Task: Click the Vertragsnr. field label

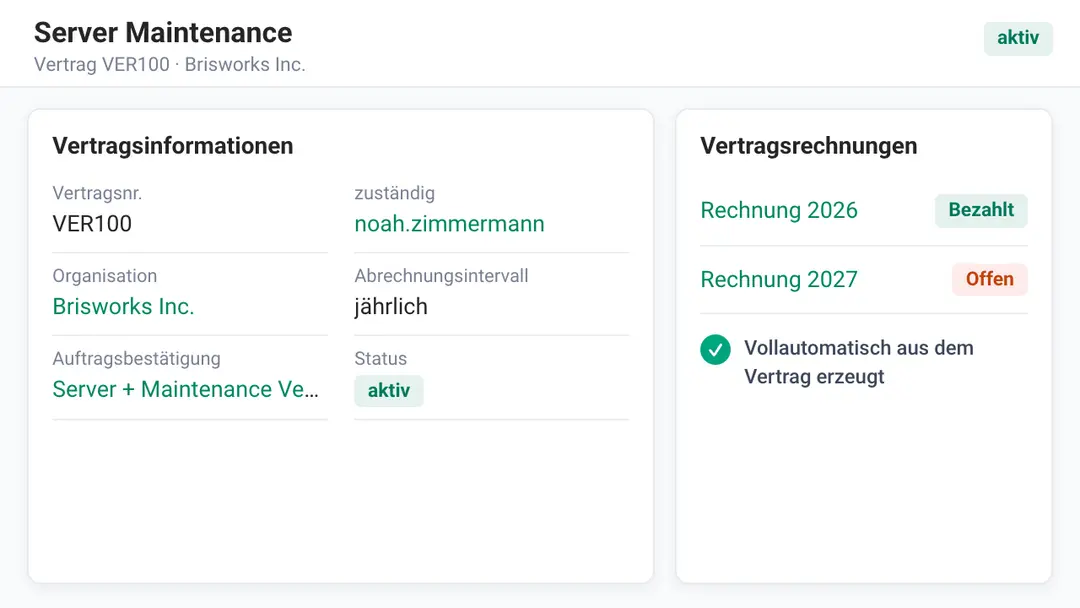Action: point(97,193)
